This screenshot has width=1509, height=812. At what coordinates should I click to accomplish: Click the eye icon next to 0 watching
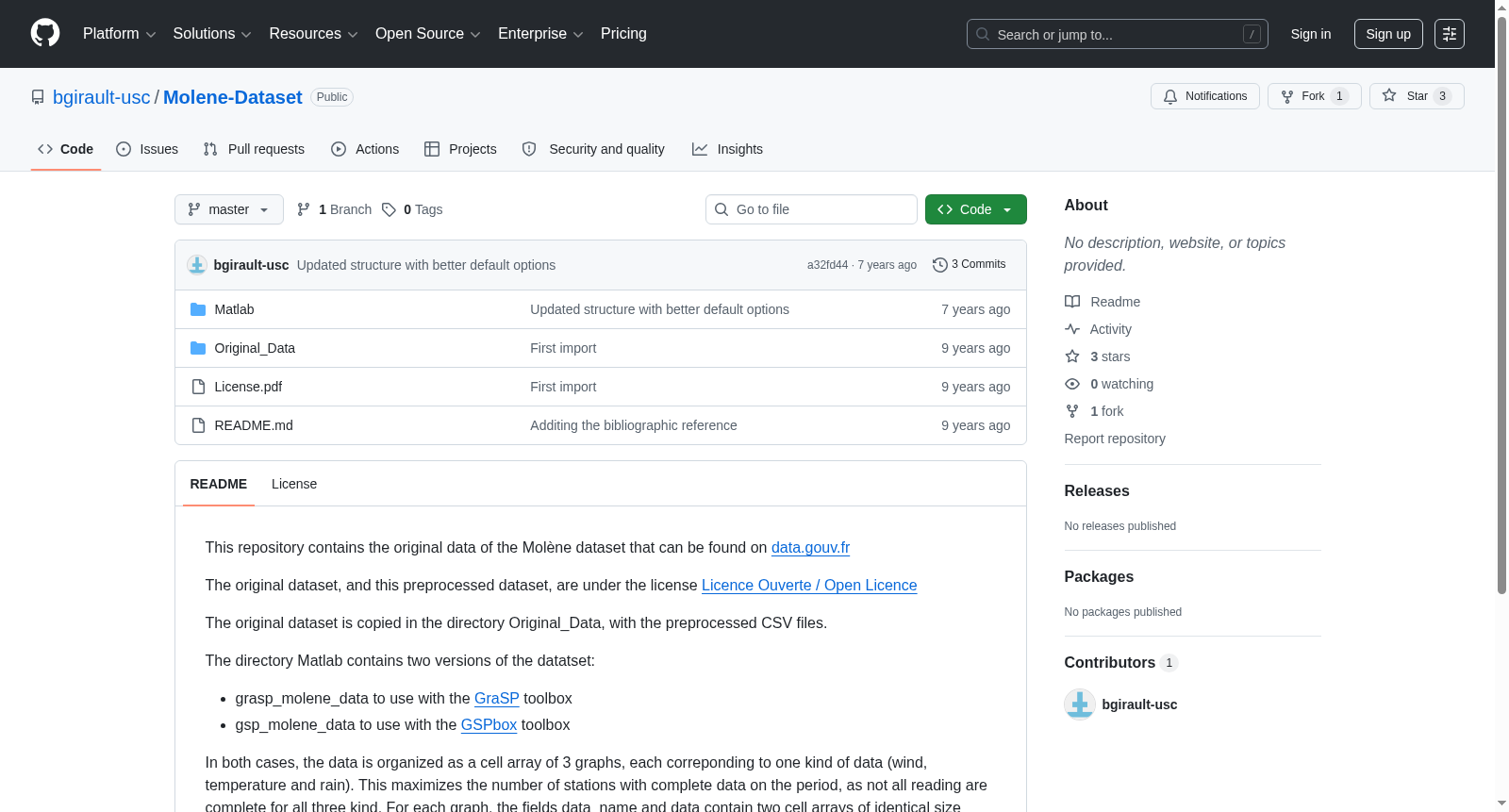coord(1072,384)
